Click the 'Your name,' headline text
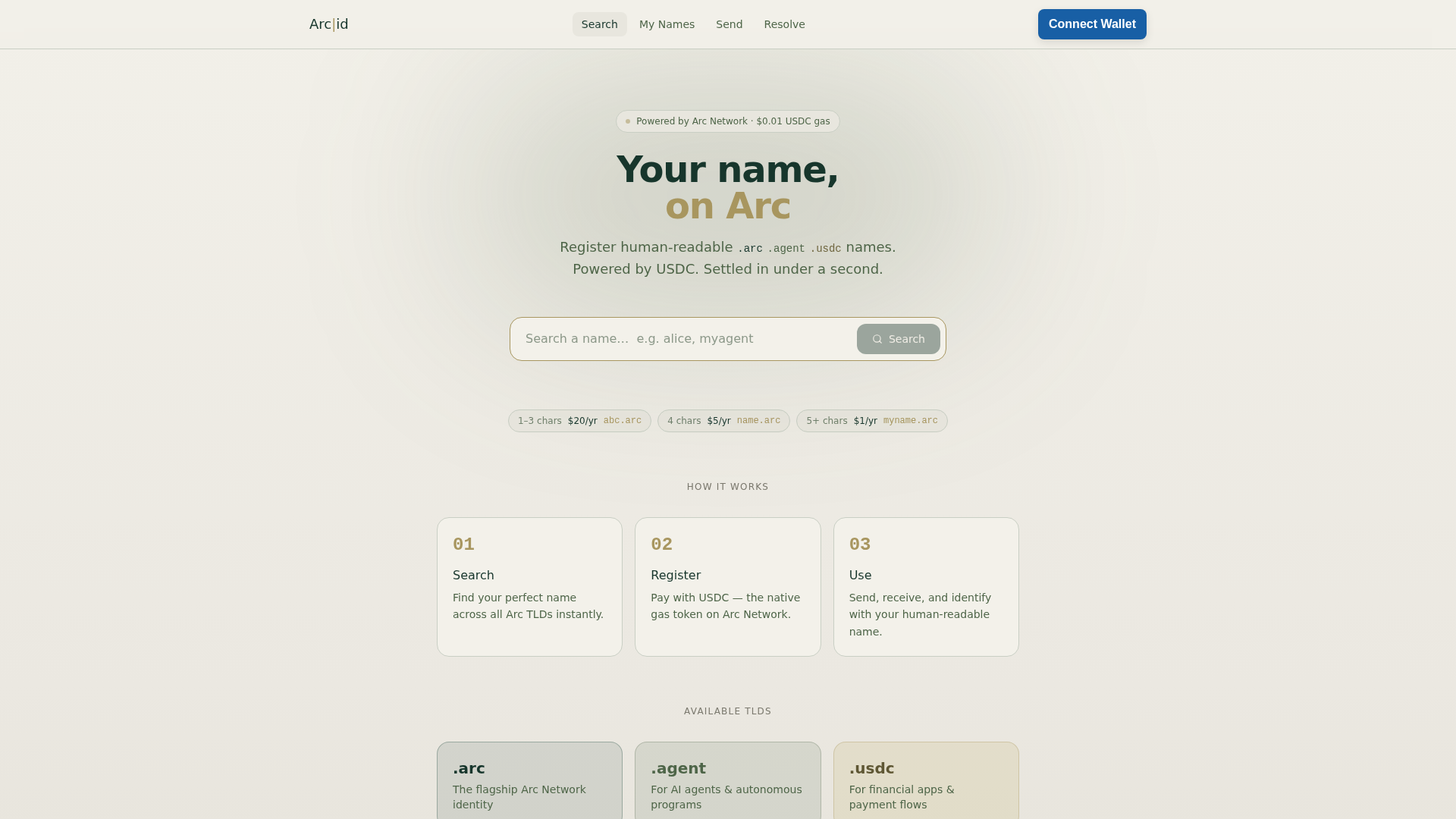The image size is (1456, 819). point(727,169)
